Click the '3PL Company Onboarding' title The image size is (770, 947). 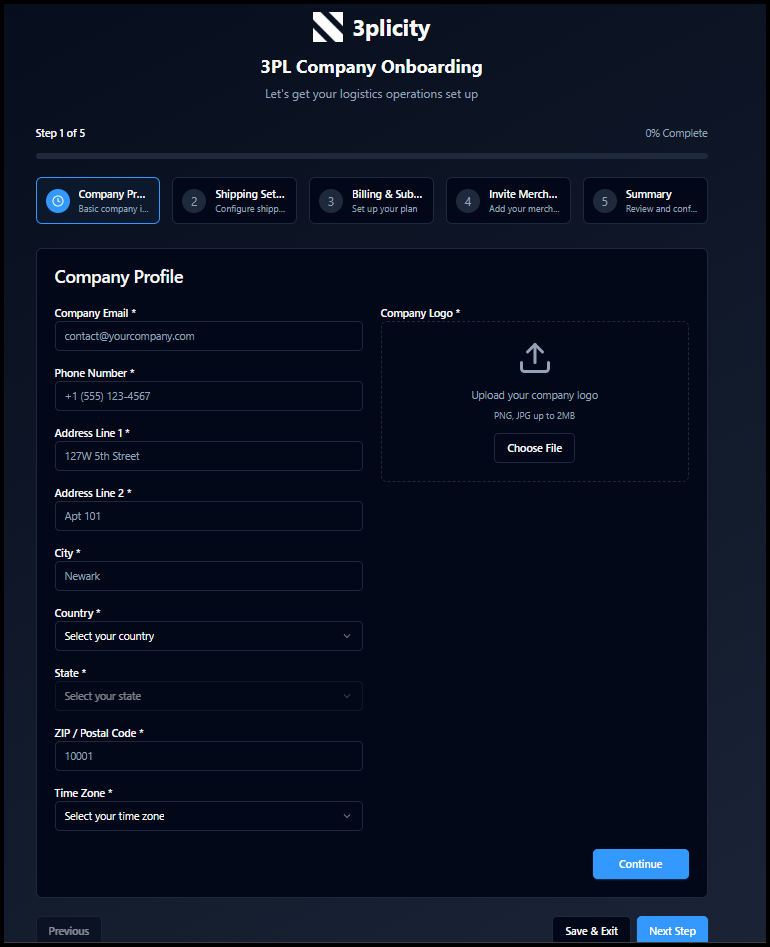pyautogui.click(x=371, y=66)
